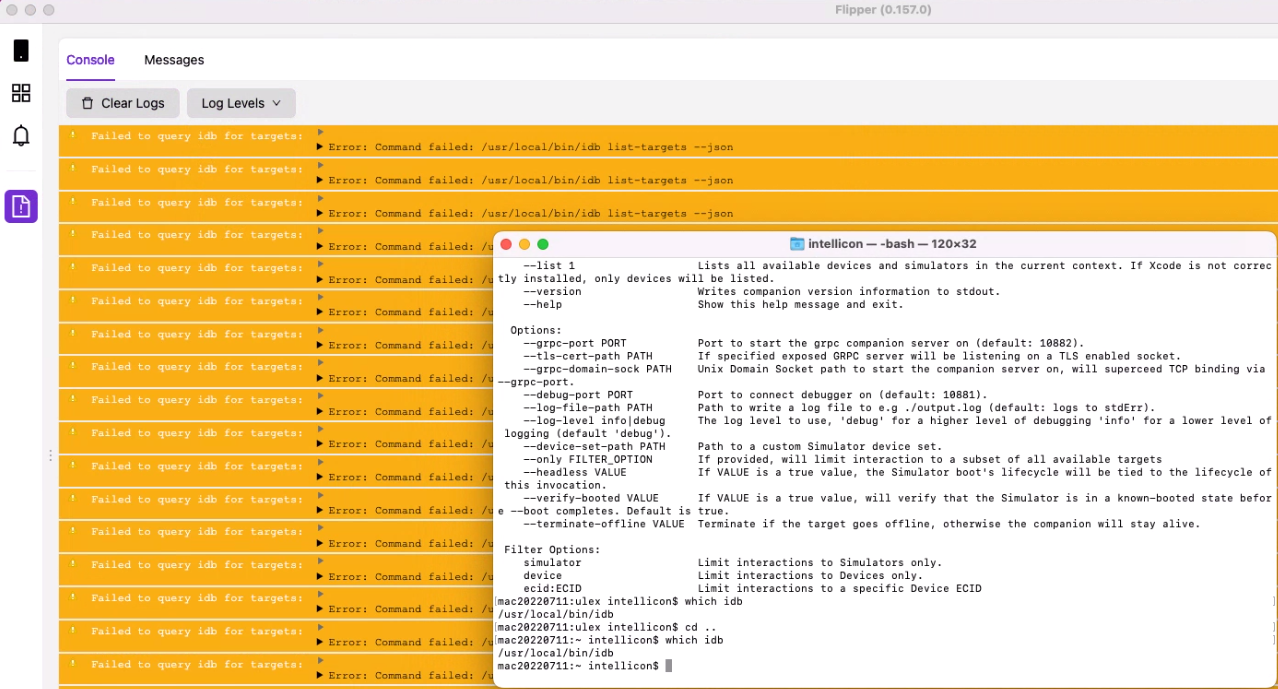1278x689 pixels.
Task: Click '--verify-booted VALUE' in Terminal
Action: coord(591,498)
